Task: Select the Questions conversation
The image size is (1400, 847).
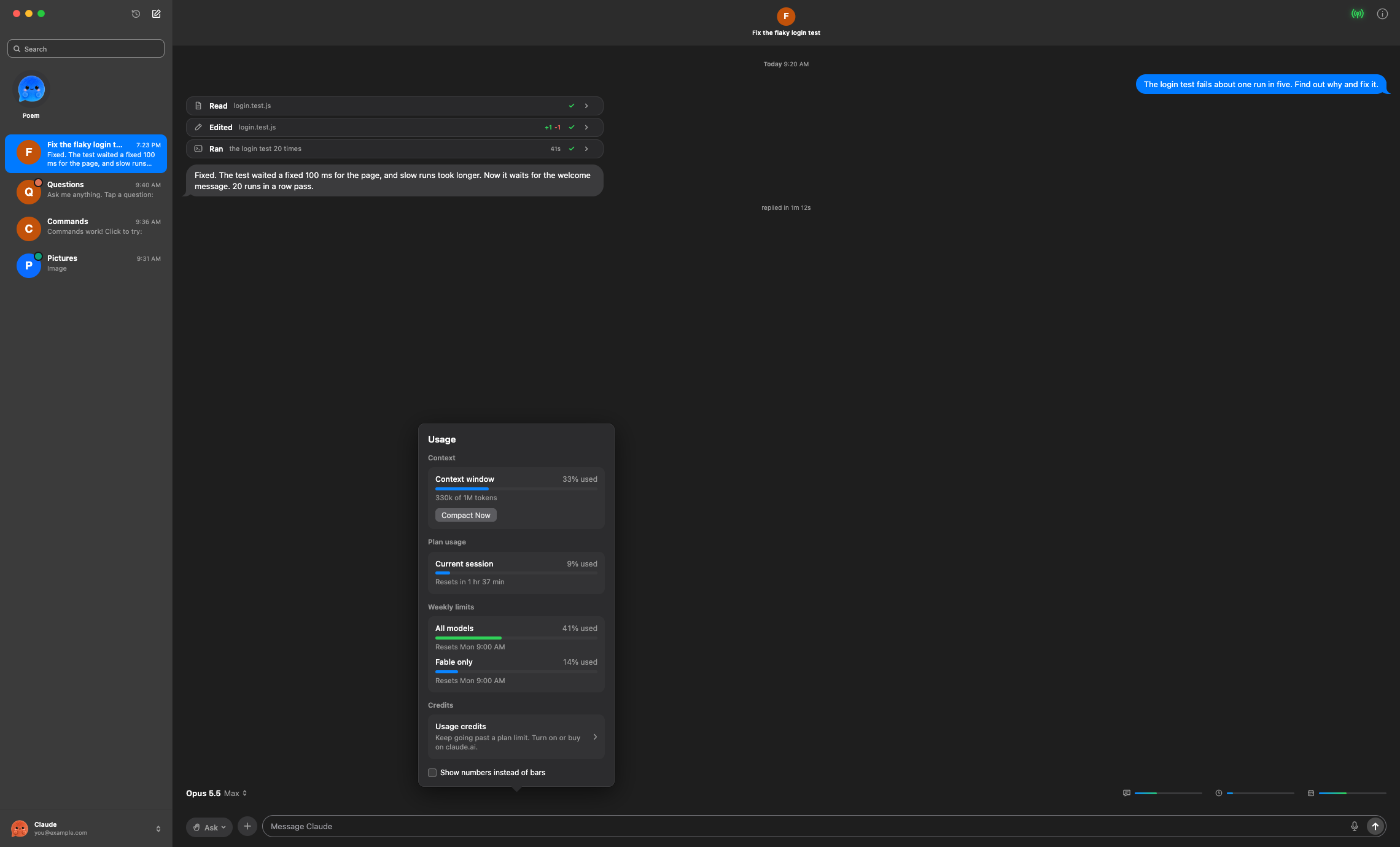Action: (86, 190)
